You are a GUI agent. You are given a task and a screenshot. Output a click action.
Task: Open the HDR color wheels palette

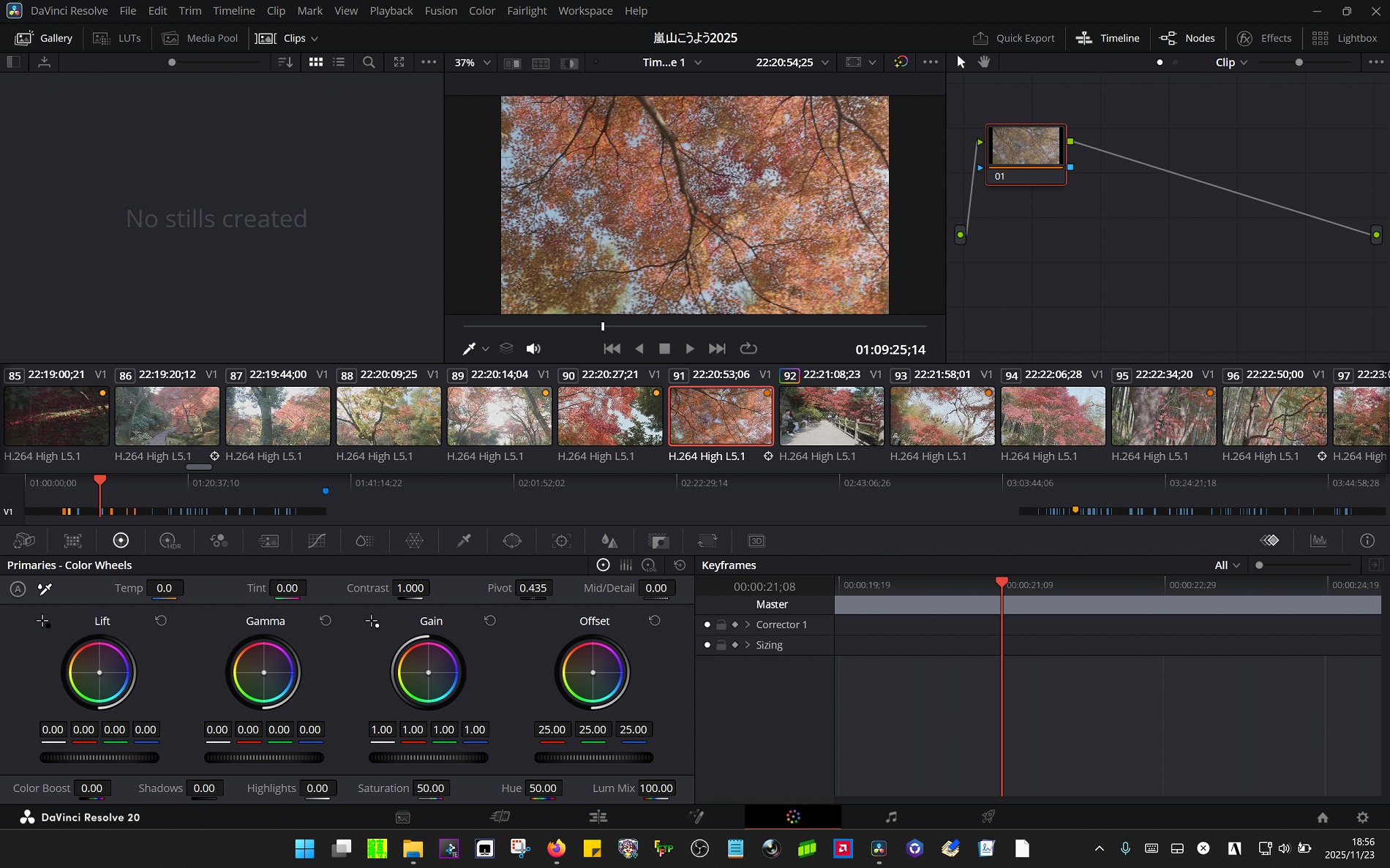tap(170, 541)
